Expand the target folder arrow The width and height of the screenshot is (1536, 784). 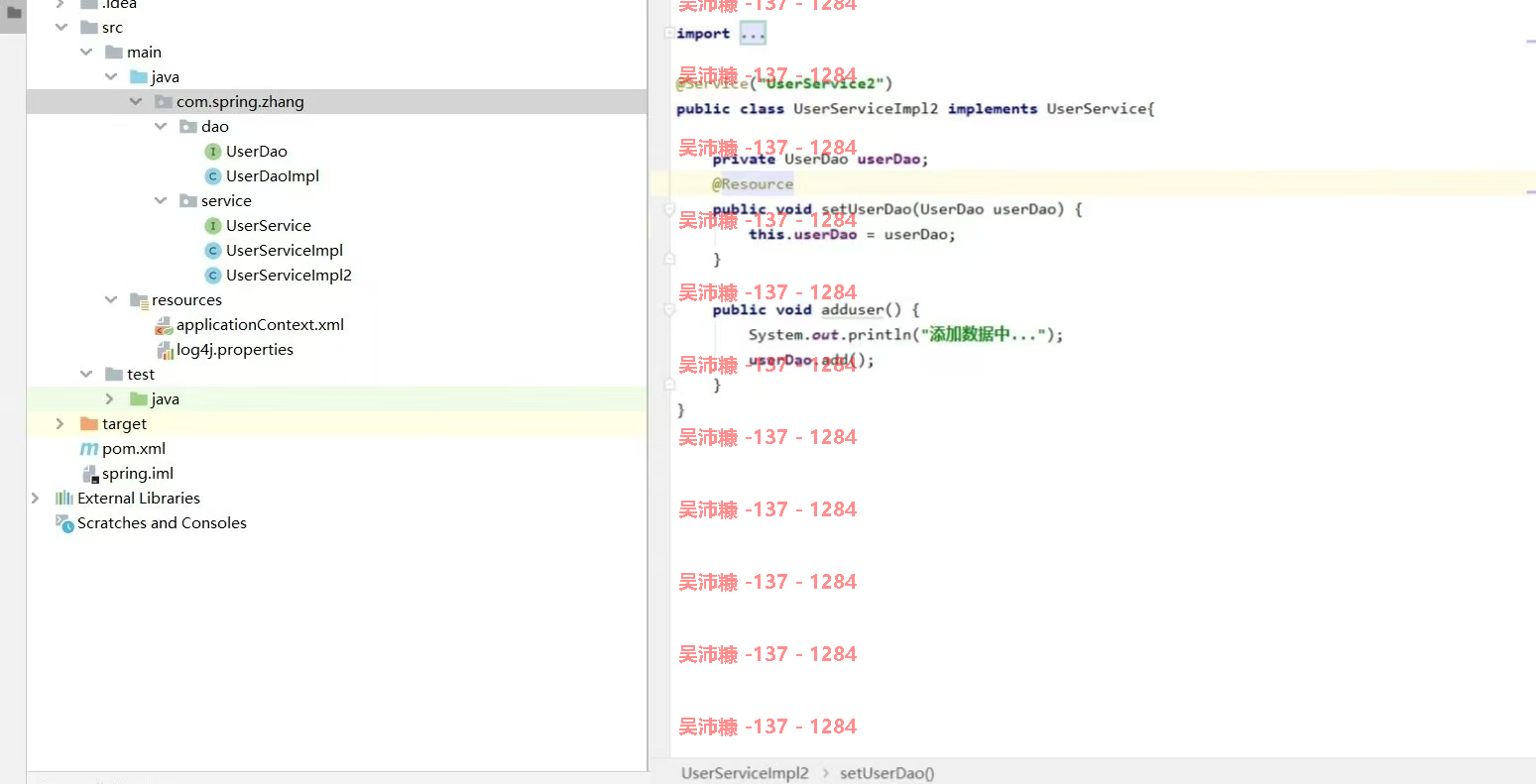click(60, 424)
